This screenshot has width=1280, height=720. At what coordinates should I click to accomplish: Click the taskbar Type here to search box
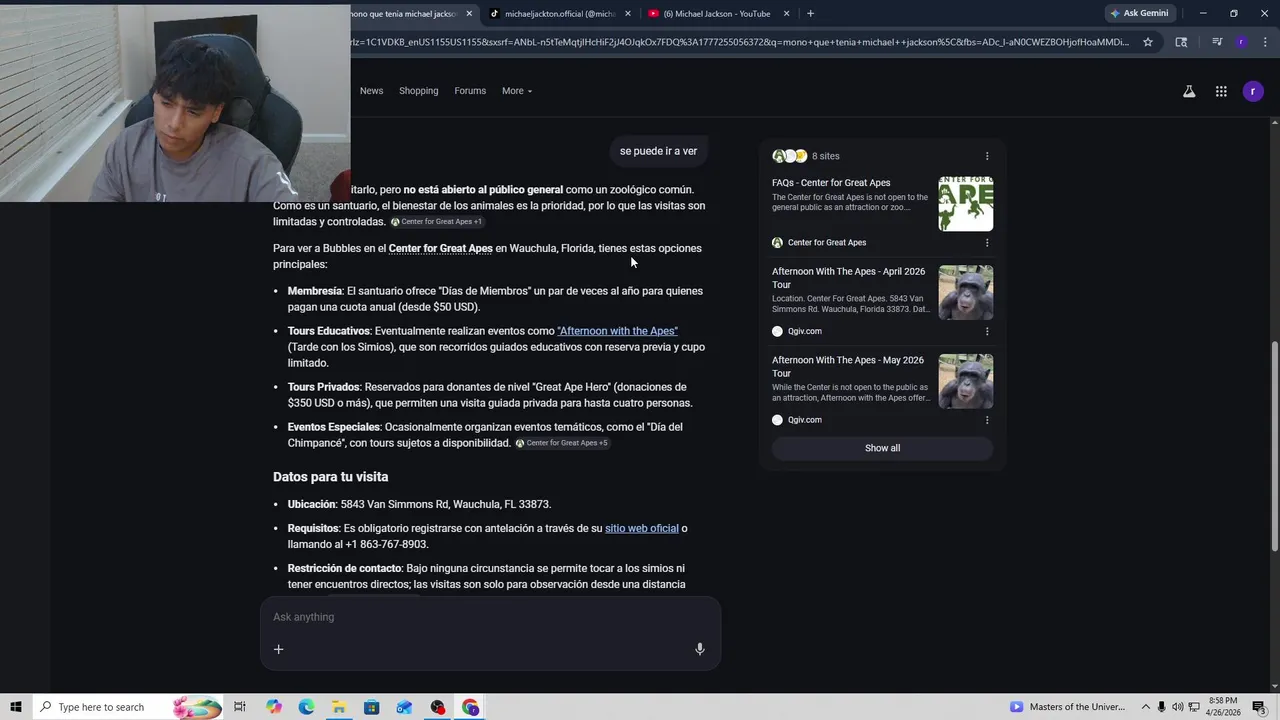point(127,707)
